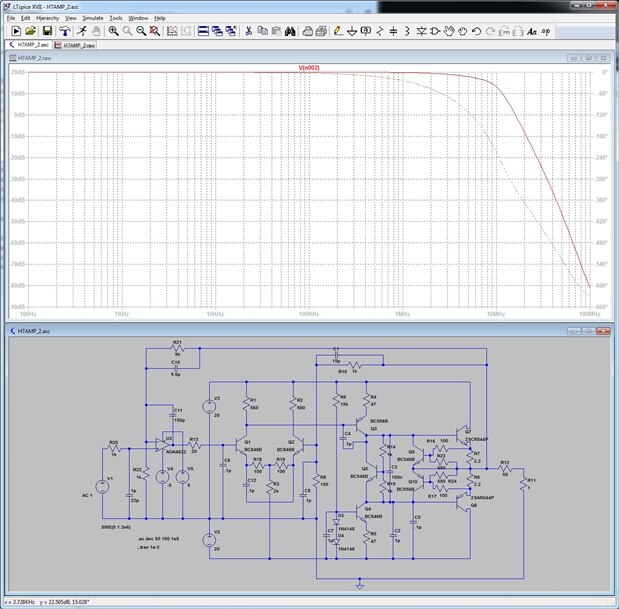Viewport: 619px width, 609px height.
Task: Select the Draw wire pencil tool
Action: 336,31
